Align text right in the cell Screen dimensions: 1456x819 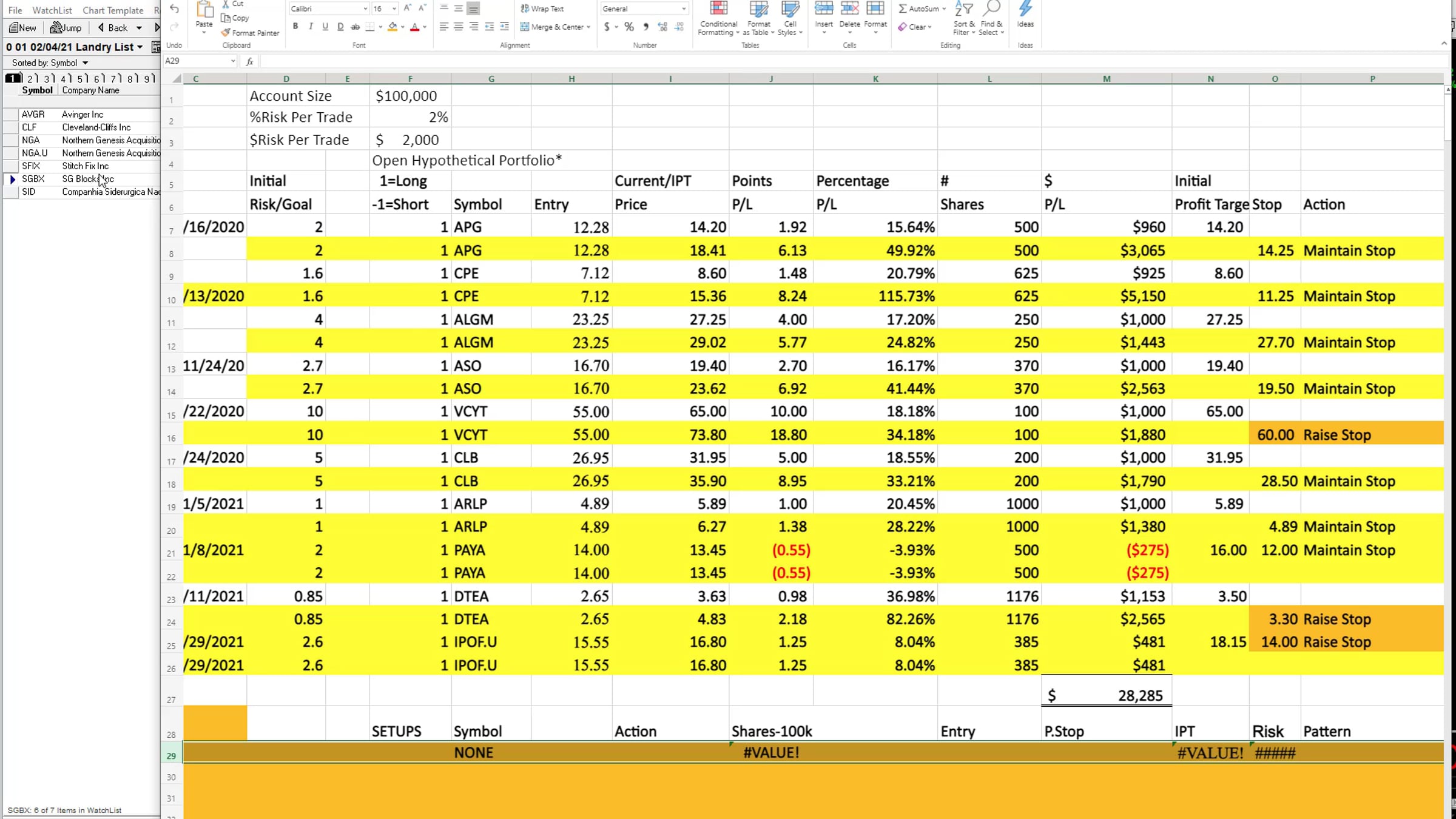[474, 27]
